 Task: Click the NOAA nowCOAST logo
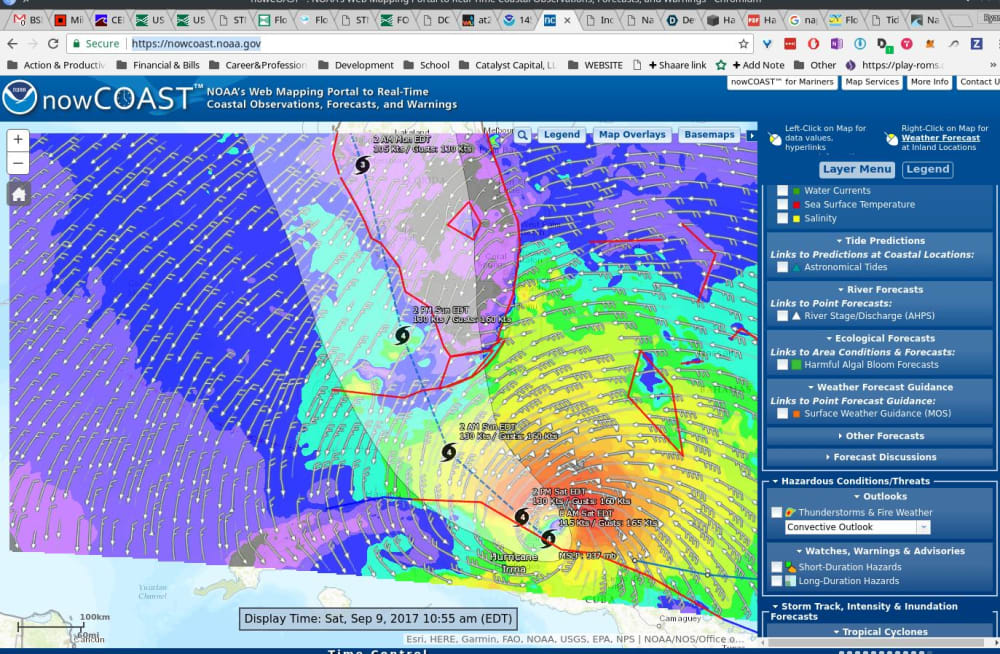coord(20,98)
